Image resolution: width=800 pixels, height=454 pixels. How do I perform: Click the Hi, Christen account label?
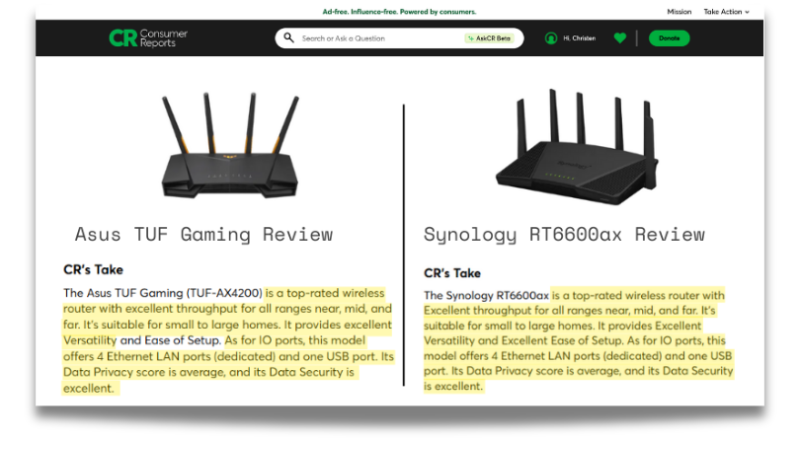(579, 38)
